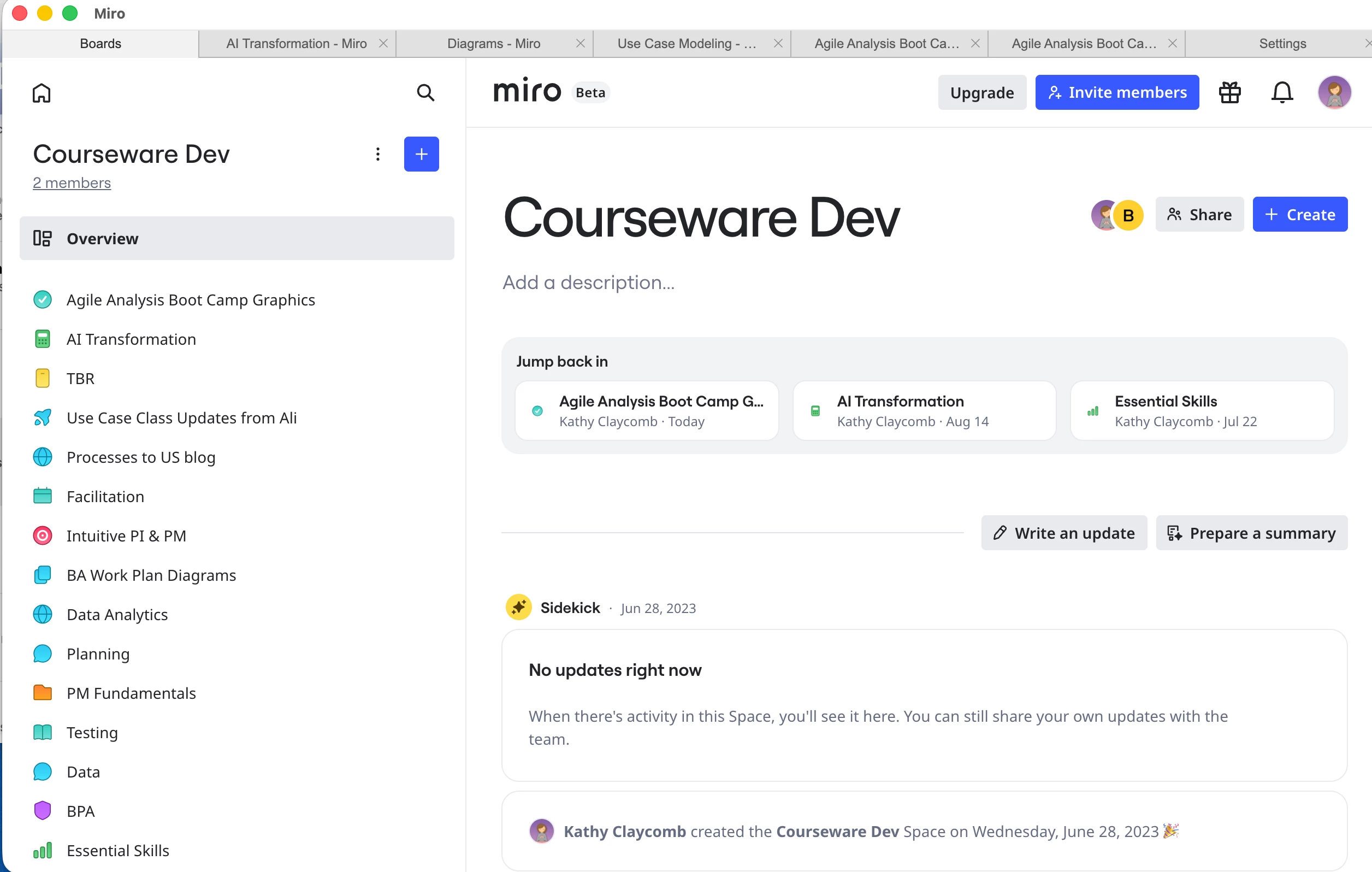Open AI Transformation jump-back card
This screenshot has width=1372, height=872.
point(924,410)
